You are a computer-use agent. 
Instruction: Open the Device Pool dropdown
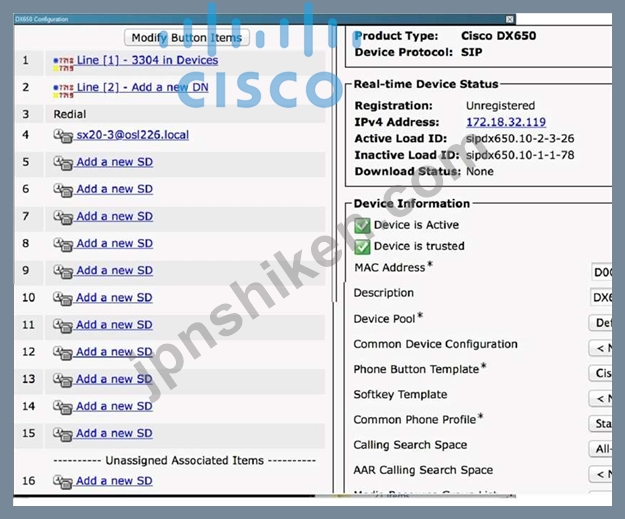coord(601,322)
